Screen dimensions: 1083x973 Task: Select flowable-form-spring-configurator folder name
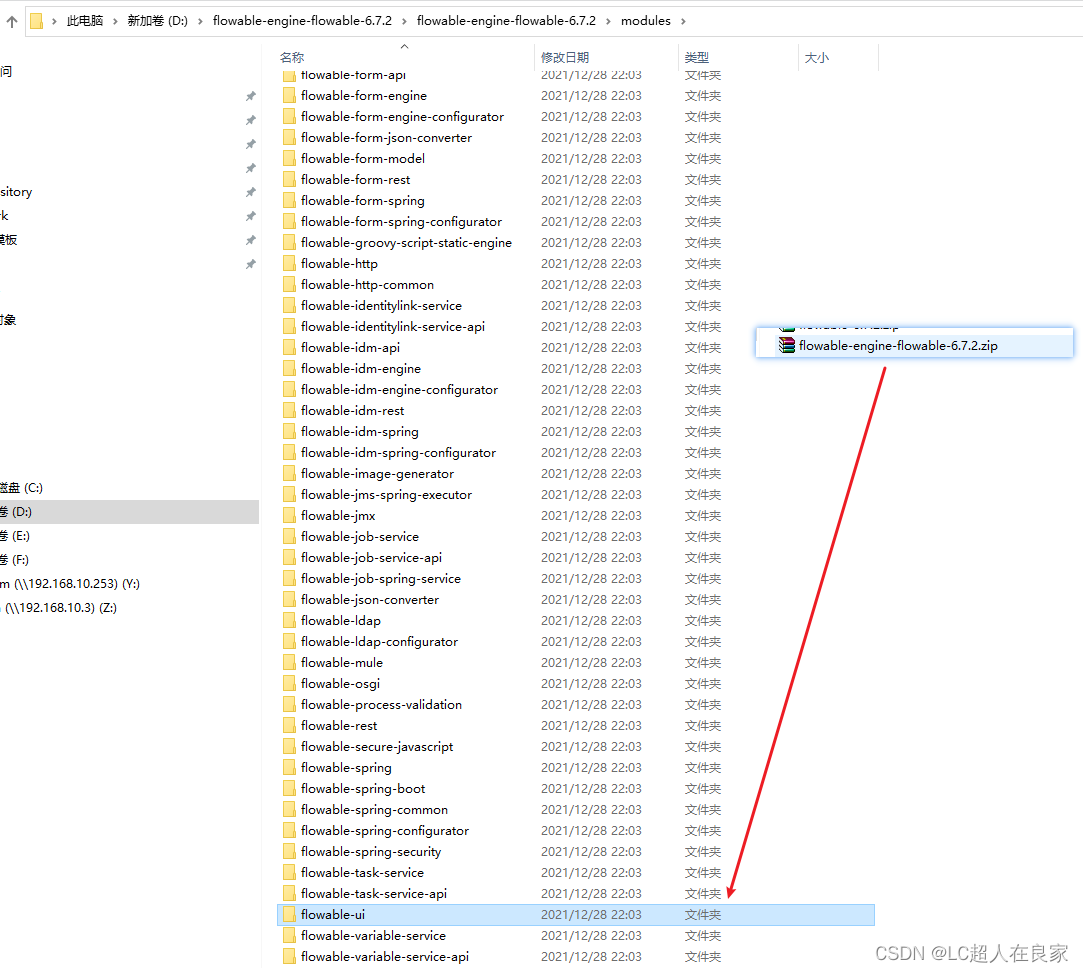[401, 222]
